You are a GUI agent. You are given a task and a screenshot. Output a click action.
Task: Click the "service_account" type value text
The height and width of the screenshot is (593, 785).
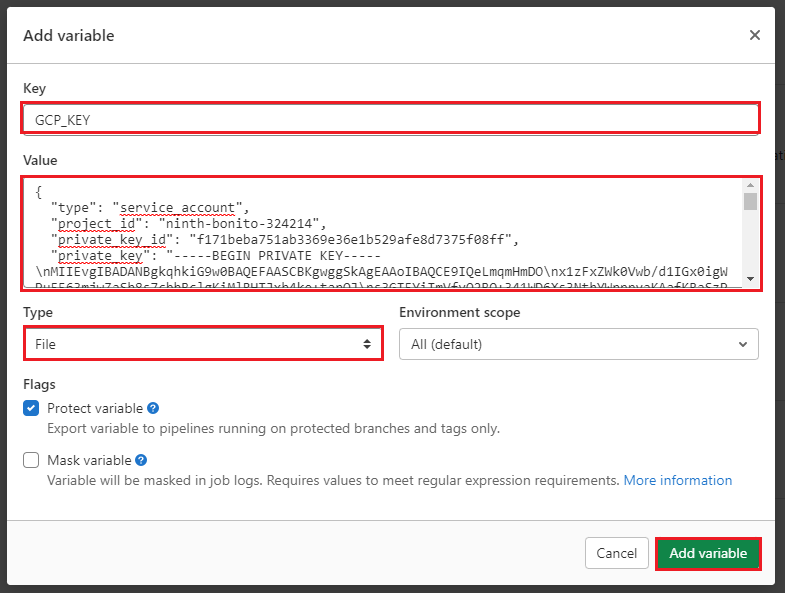(x=177, y=207)
